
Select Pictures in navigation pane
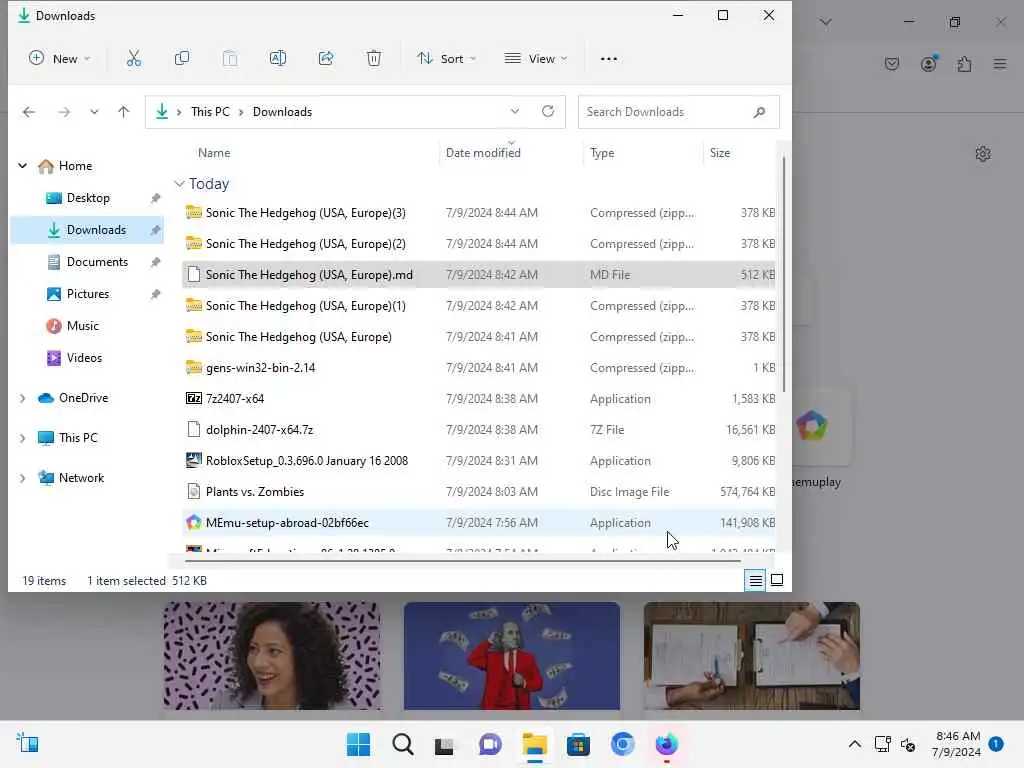point(87,294)
